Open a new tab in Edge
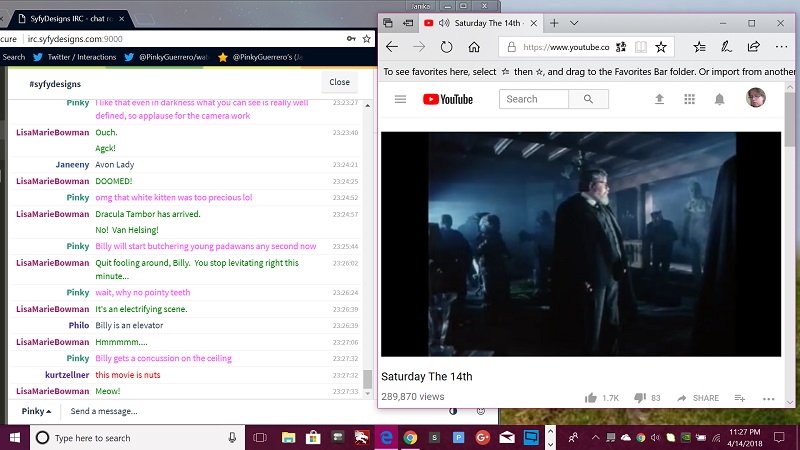The width and height of the screenshot is (800, 450). click(554, 23)
